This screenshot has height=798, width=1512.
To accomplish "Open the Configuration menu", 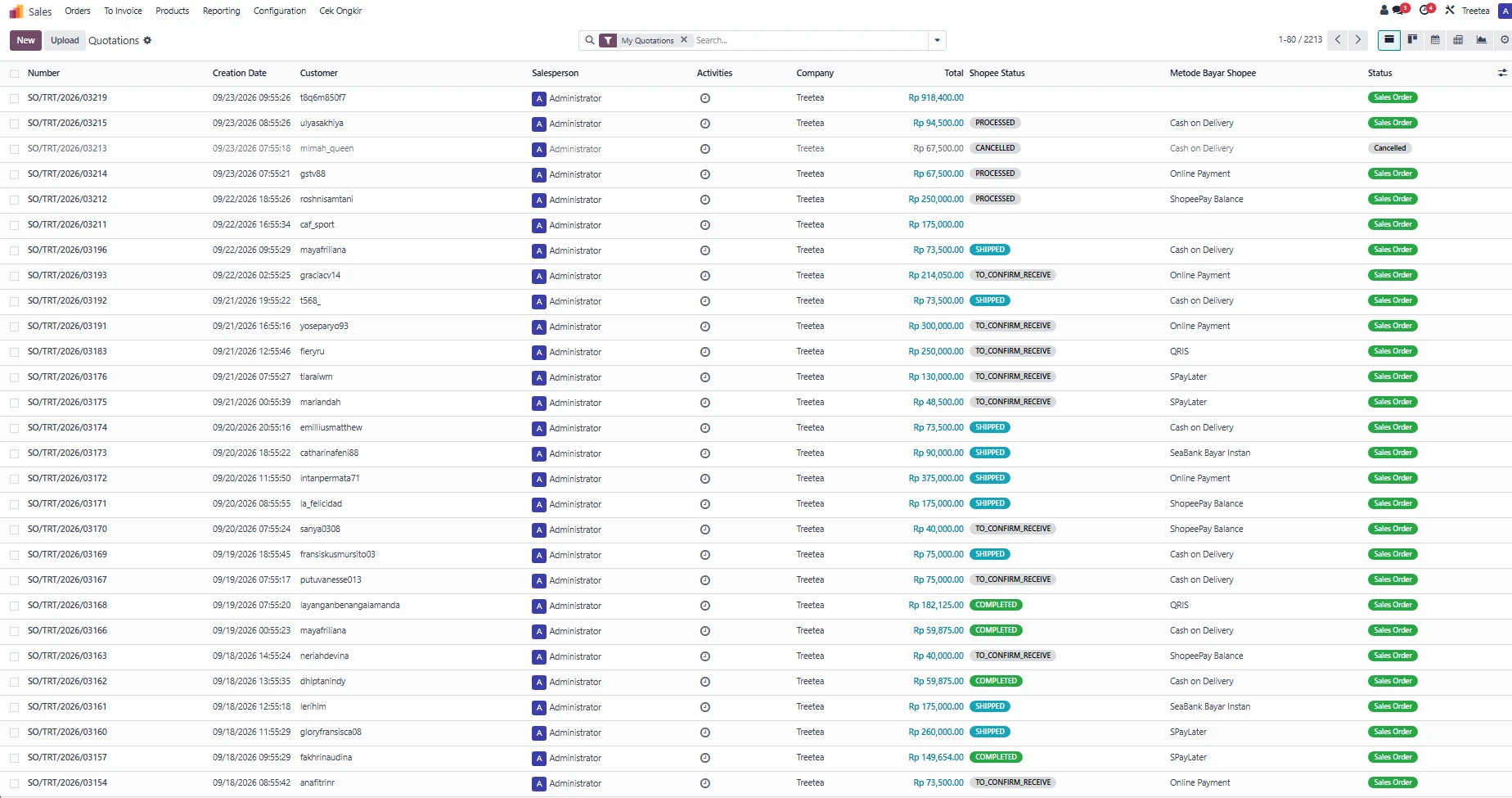I will pyautogui.click(x=280, y=11).
